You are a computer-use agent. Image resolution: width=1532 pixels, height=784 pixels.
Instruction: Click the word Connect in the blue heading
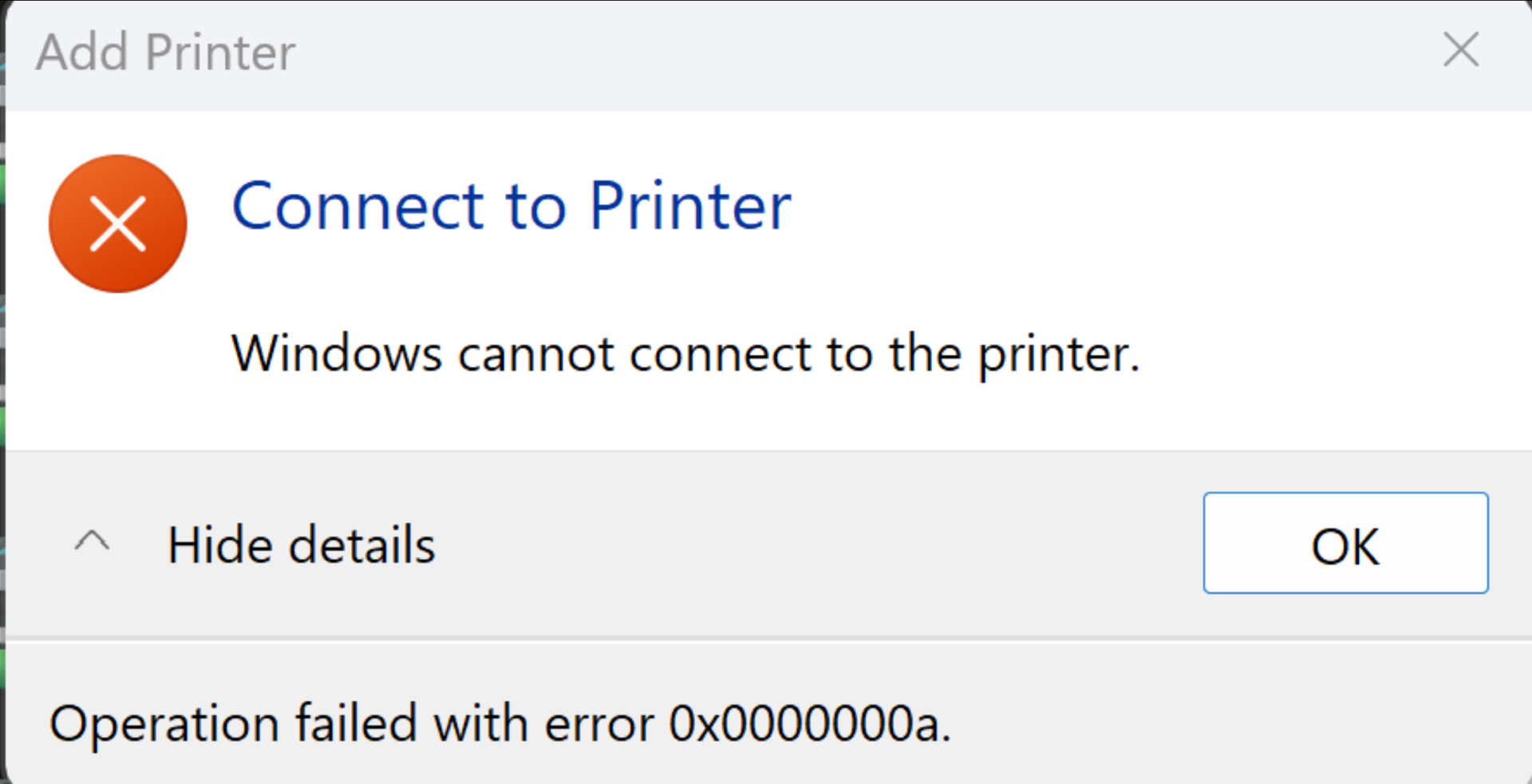(357, 207)
